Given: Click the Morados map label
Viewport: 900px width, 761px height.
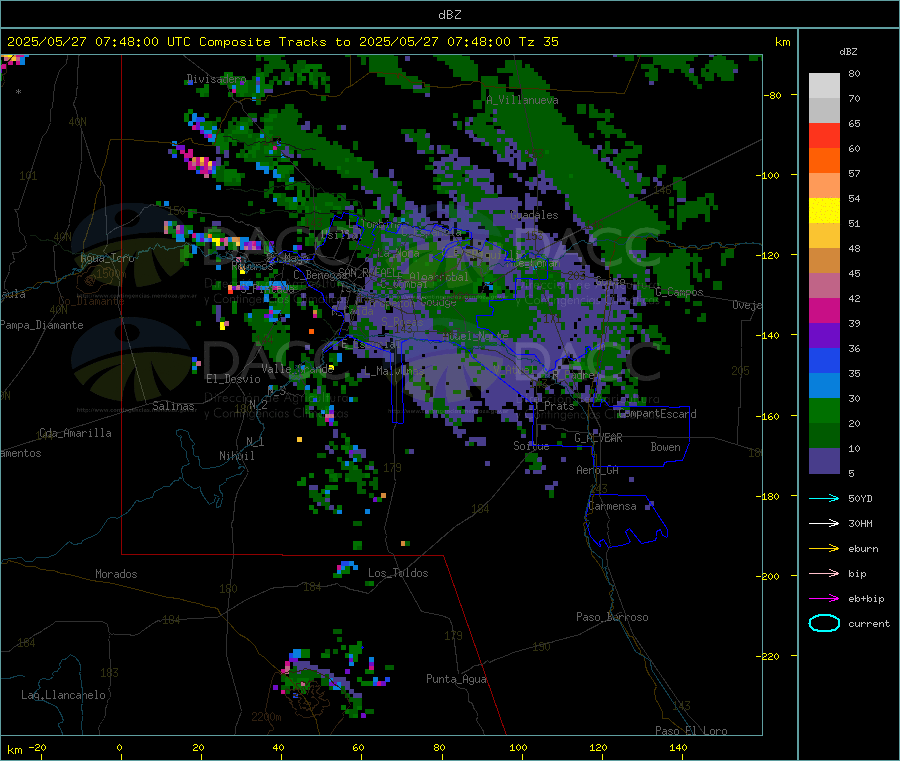Looking at the screenshot, I should tap(116, 574).
